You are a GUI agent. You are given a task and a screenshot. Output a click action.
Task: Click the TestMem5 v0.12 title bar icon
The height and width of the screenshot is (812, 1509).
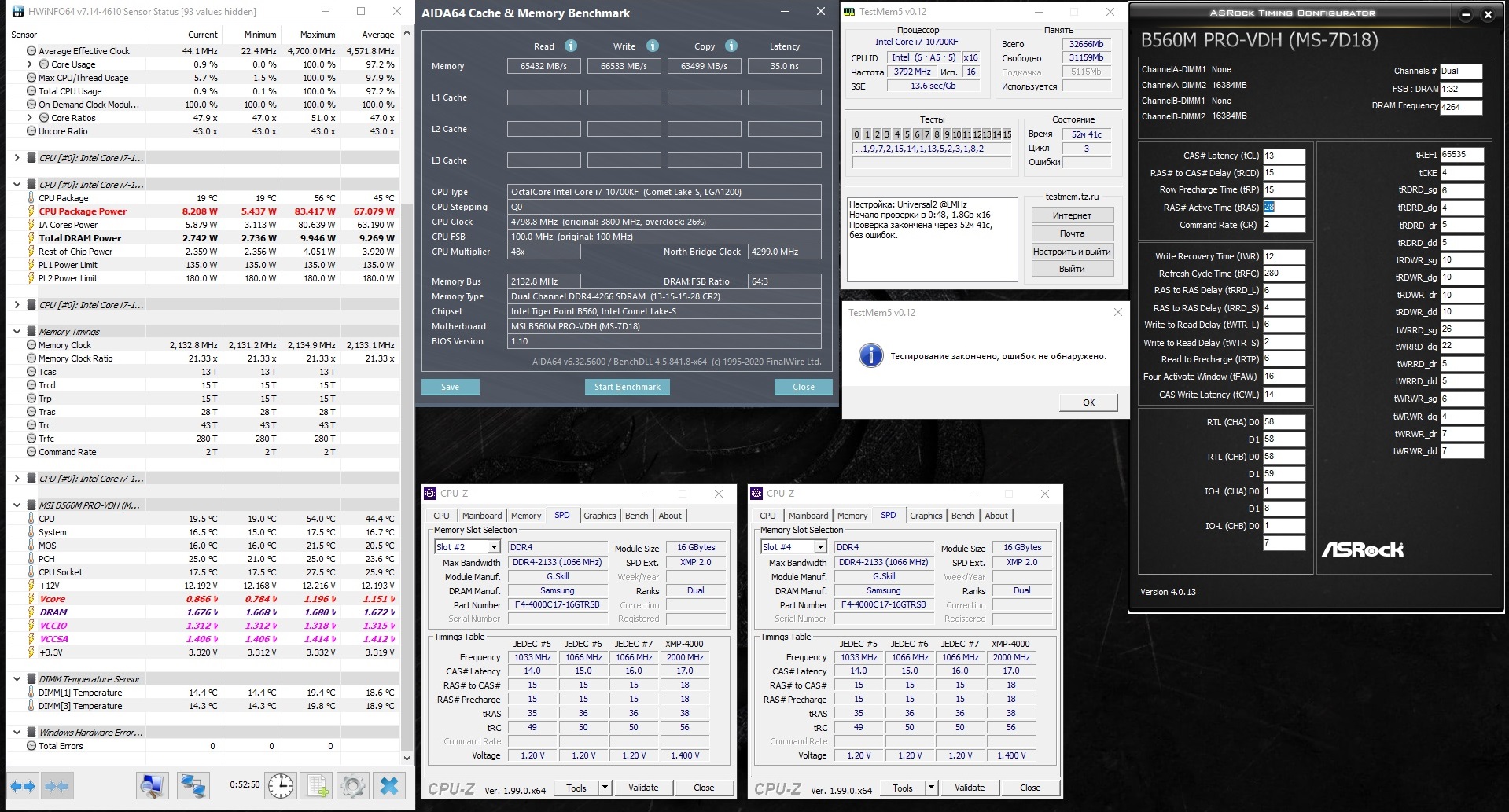849,12
